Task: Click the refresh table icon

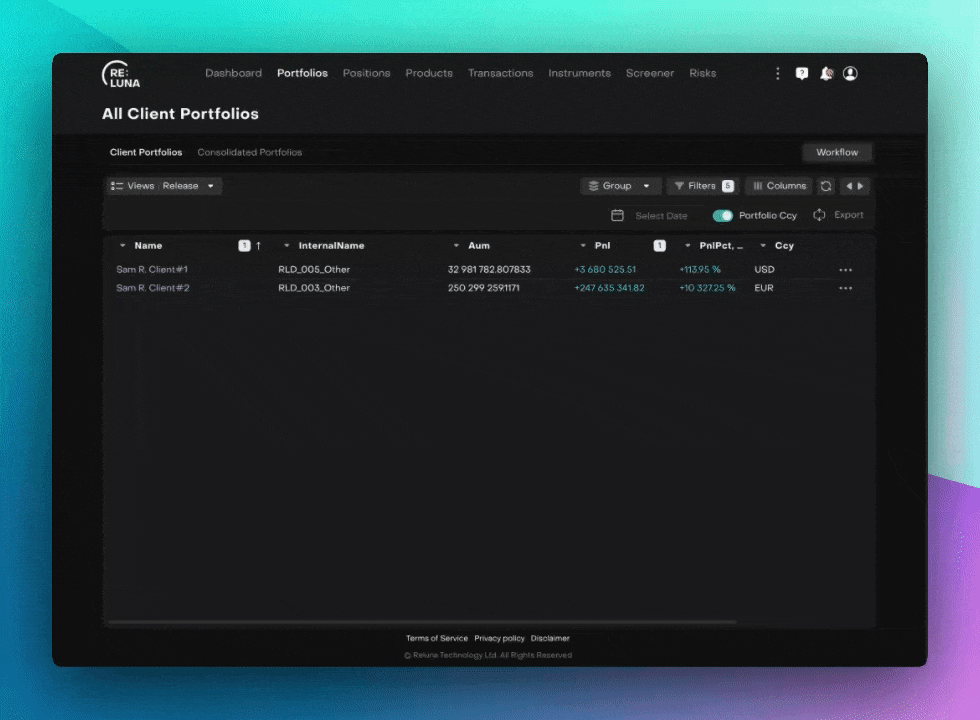Action: coord(826,186)
